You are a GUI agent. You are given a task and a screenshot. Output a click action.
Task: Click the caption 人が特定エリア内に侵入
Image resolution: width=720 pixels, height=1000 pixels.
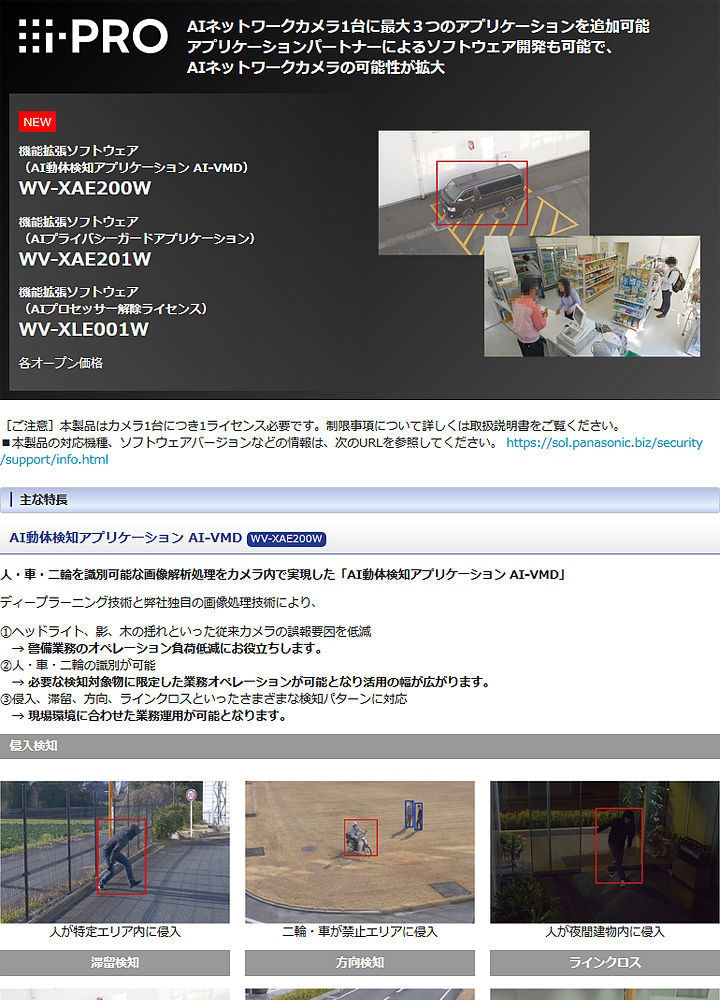click(114, 932)
